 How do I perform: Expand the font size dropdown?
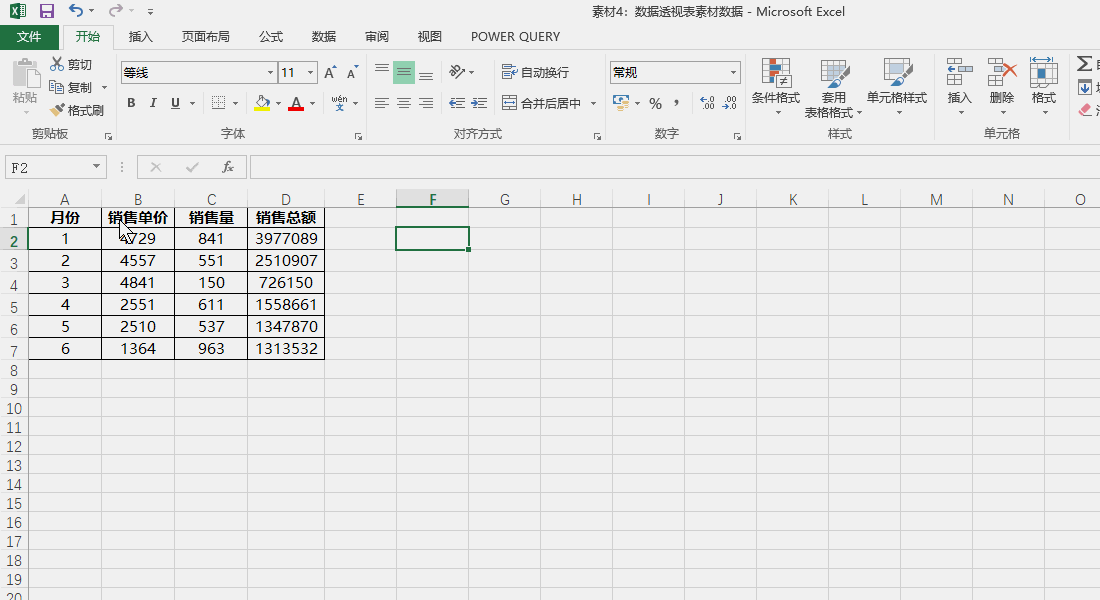click(x=310, y=72)
